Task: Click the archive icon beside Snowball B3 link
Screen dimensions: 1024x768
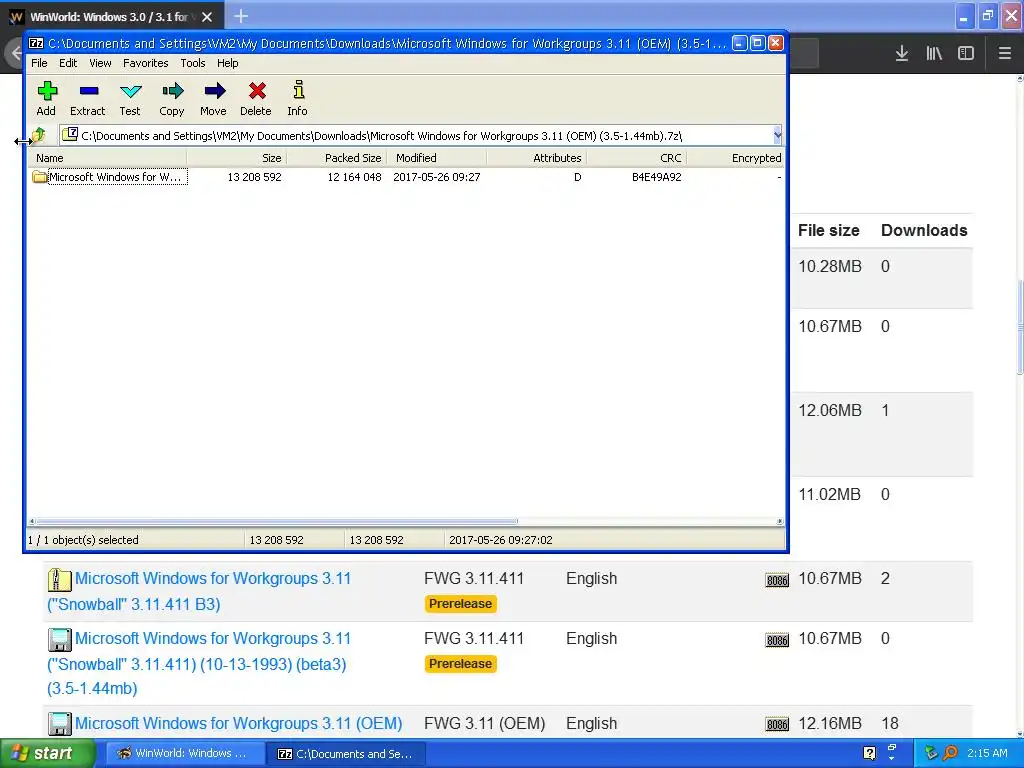Action: (x=59, y=580)
